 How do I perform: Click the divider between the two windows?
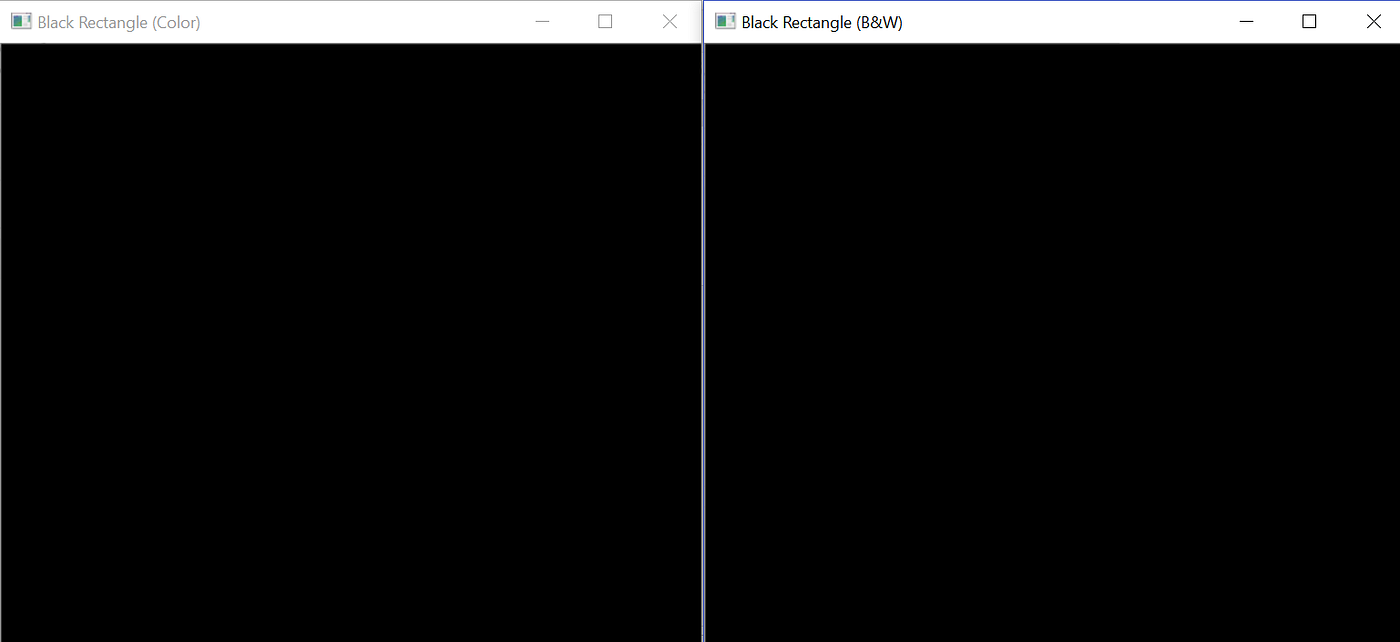coord(703,340)
